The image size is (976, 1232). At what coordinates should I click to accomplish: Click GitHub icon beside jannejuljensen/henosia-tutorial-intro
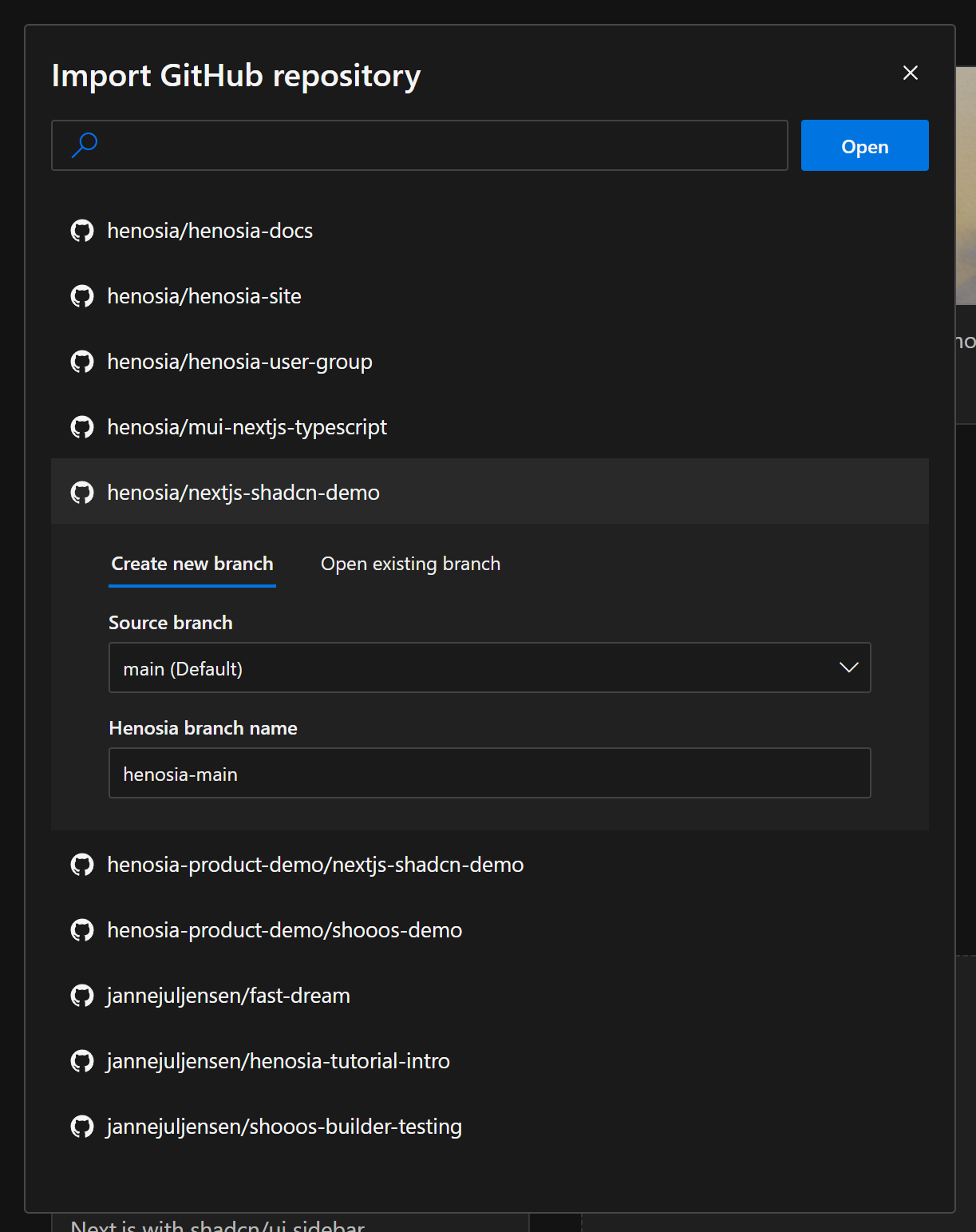82,1061
